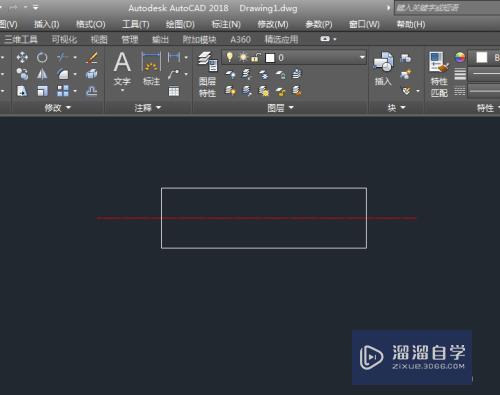Open the 工具(T) menu
The image size is (500, 395).
click(136, 24)
